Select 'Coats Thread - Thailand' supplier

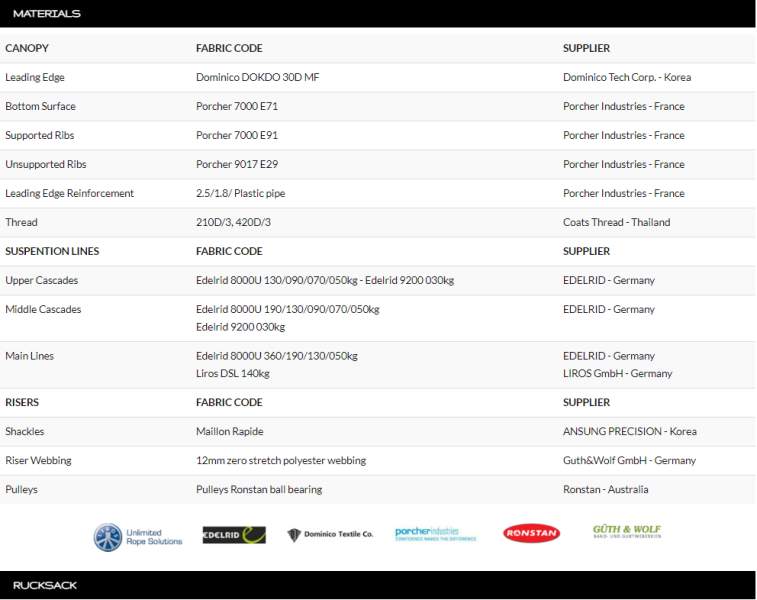coord(617,222)
